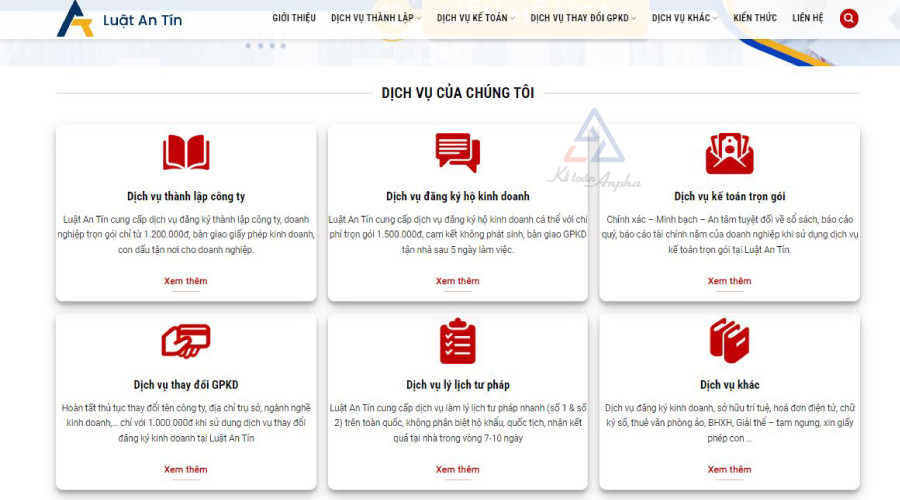Click Xem thêm under kế toán trọn gói
The image size is (900, 500).
tap(730, 281)
